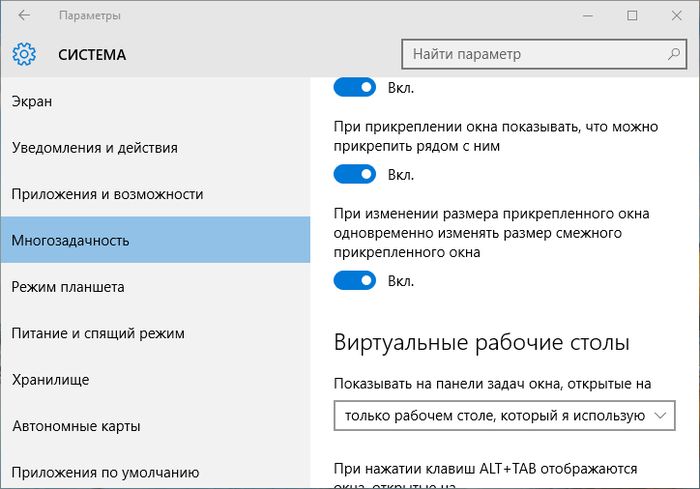The height and width of the screenshot is (489, 700).
Task: Click the search magnifier icon
Action: coord(674,54)
